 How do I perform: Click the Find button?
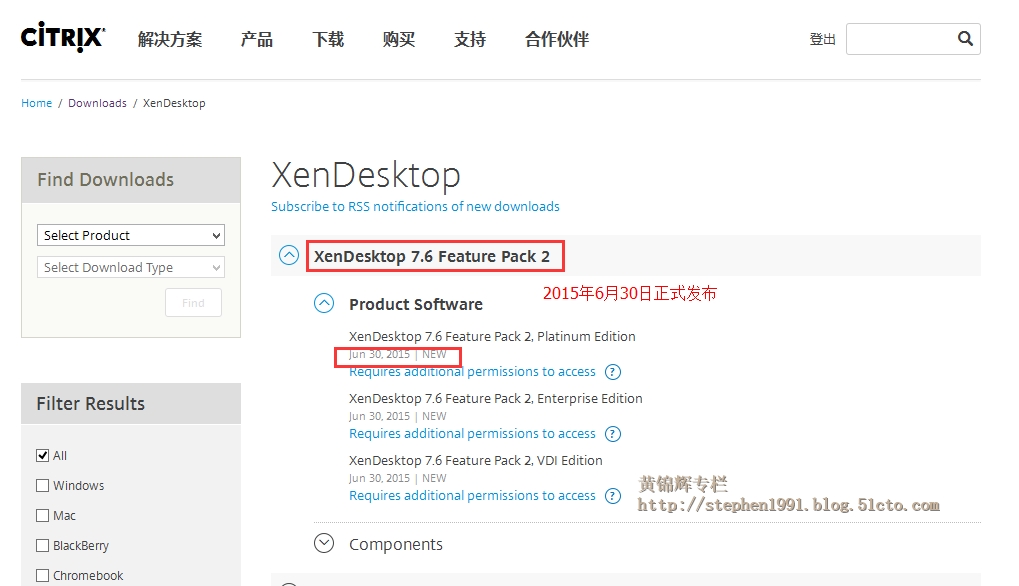pos(193,303)
